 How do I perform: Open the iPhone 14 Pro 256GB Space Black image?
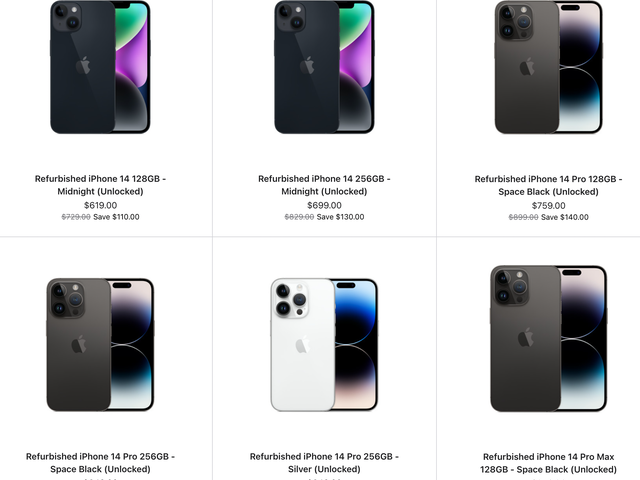100,345
